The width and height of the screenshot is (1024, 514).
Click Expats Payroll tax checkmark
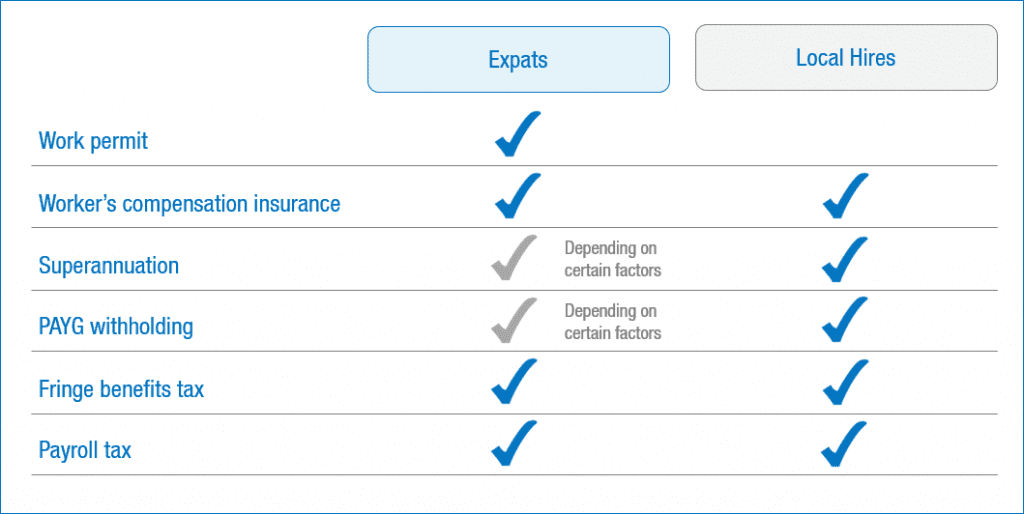coord(515,443)
